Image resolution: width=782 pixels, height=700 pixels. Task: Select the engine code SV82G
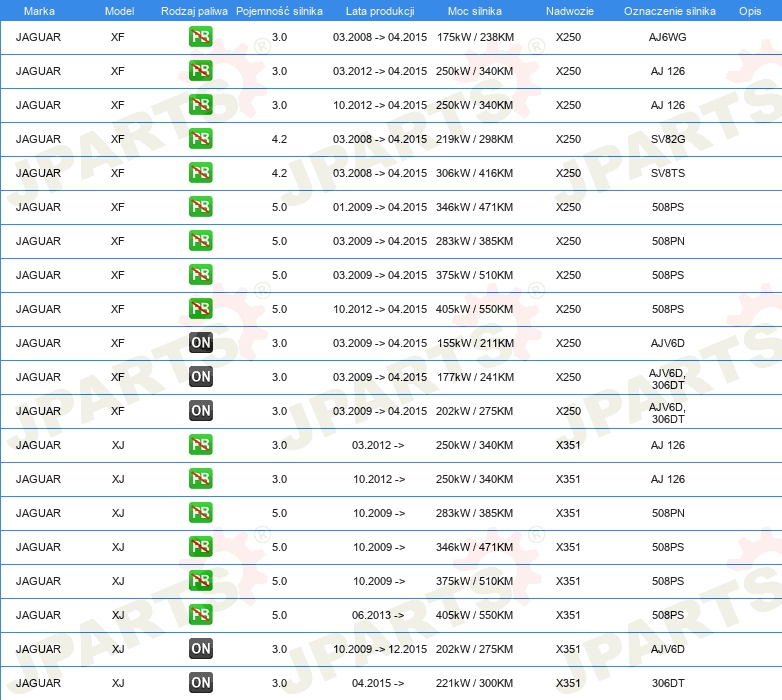pos(668,139)
